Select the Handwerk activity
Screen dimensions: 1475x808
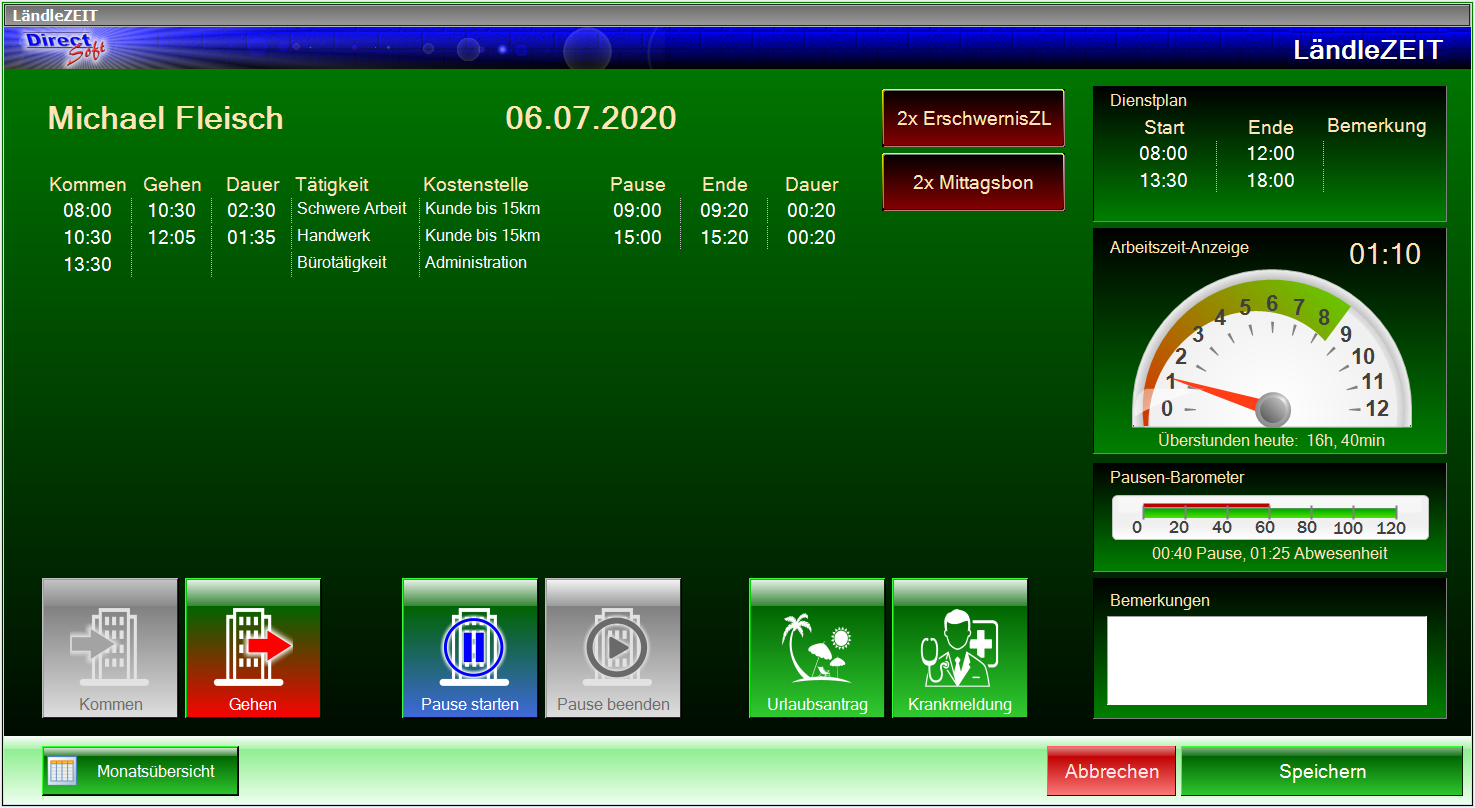pos(334,236)
